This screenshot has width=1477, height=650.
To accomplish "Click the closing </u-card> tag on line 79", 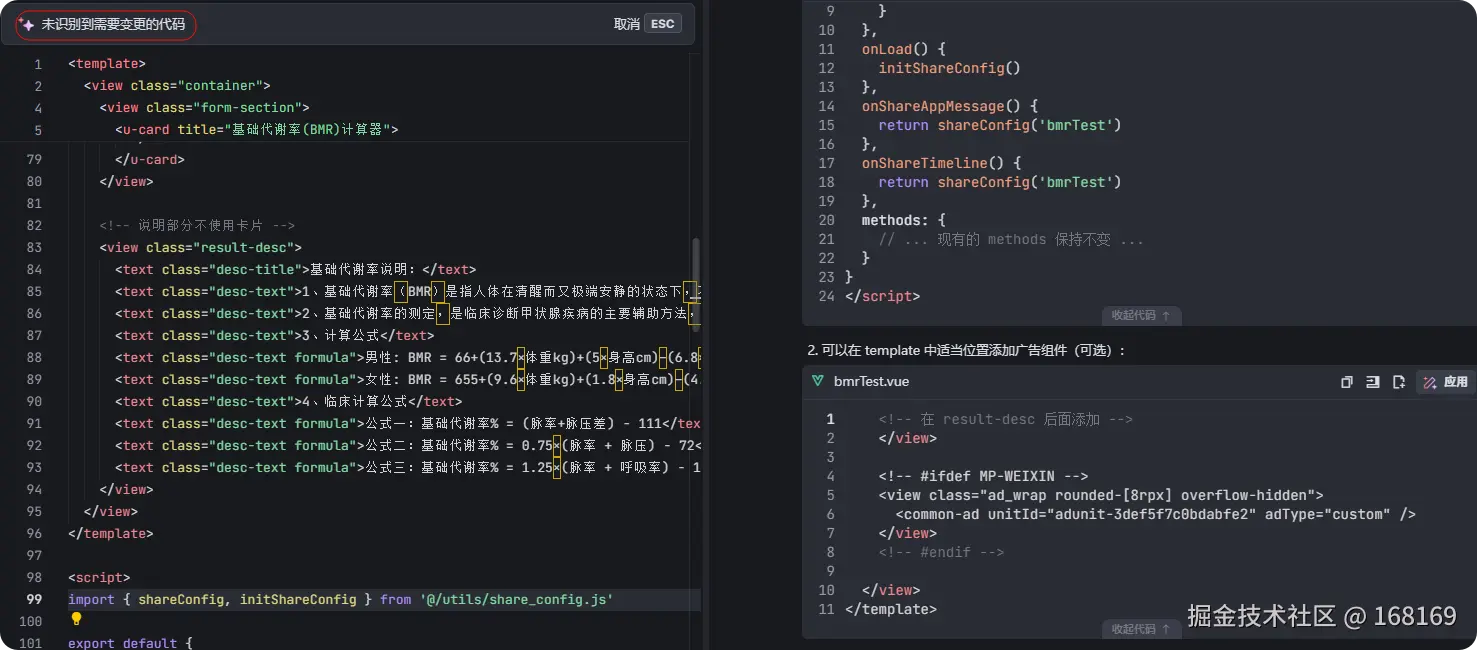I will (x=150, y=160).
